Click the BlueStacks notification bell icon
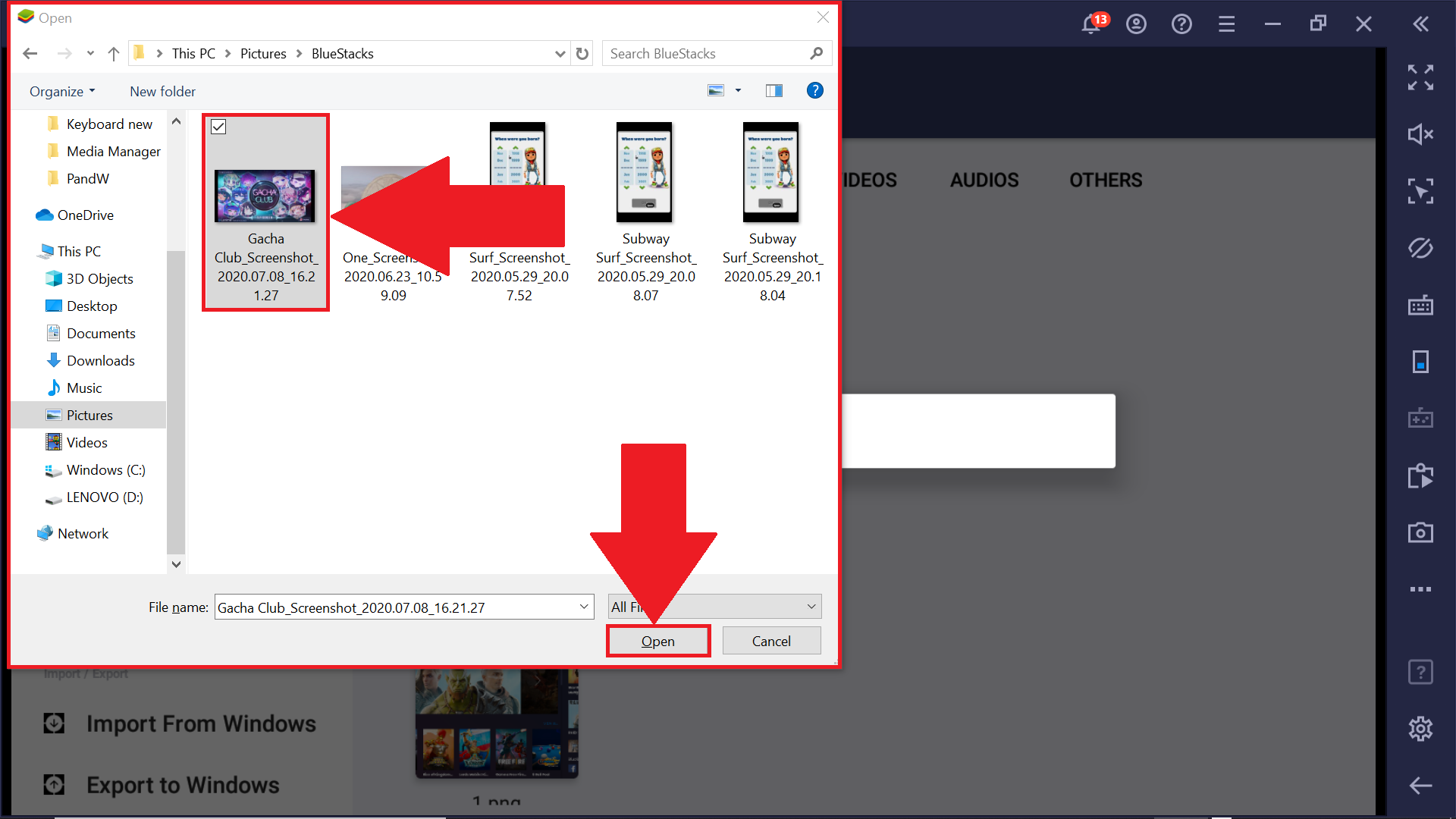Viewport: 1456px width, 819px height. pos(1091,22)
